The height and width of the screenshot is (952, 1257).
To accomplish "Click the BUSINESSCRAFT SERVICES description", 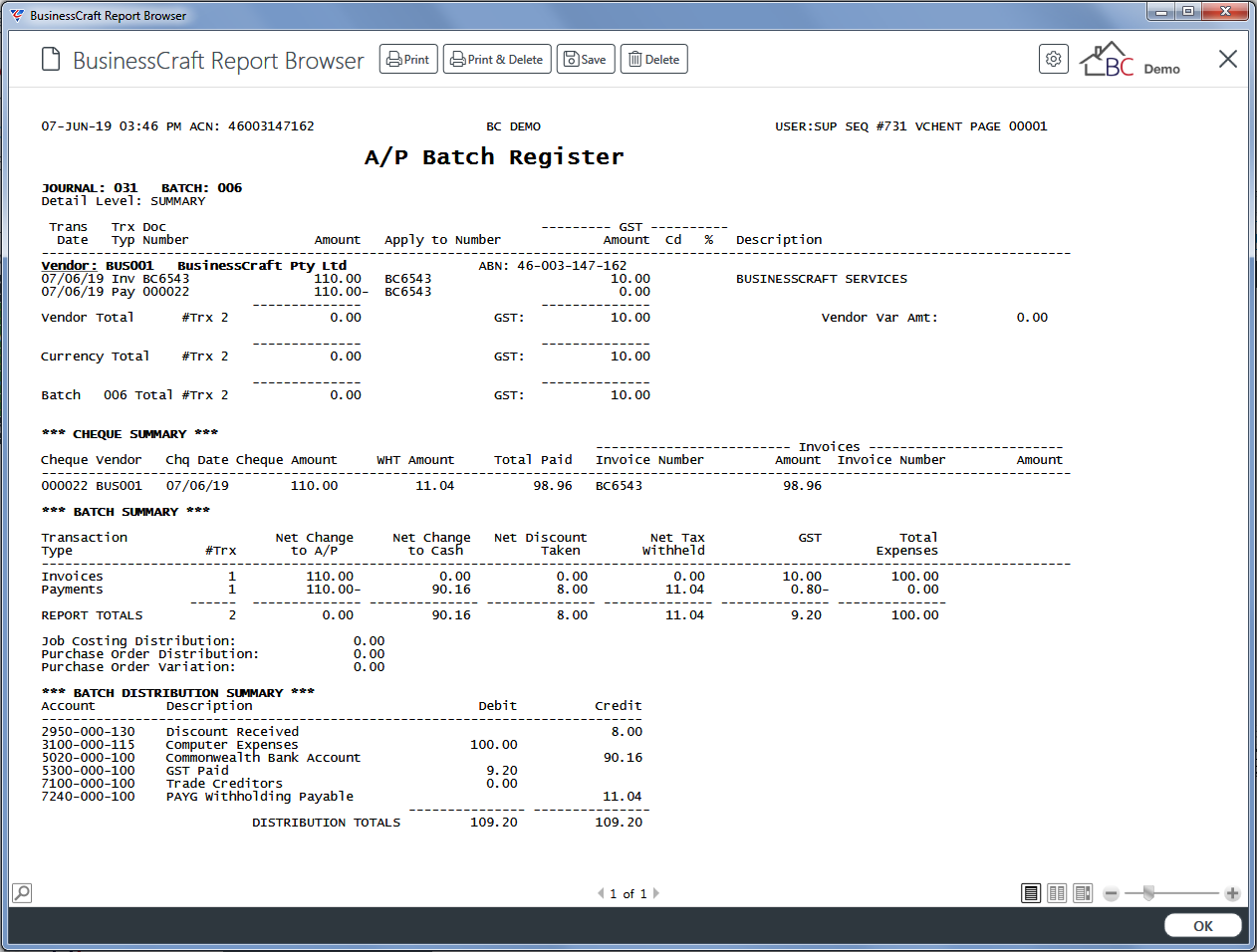I will 822,279.
